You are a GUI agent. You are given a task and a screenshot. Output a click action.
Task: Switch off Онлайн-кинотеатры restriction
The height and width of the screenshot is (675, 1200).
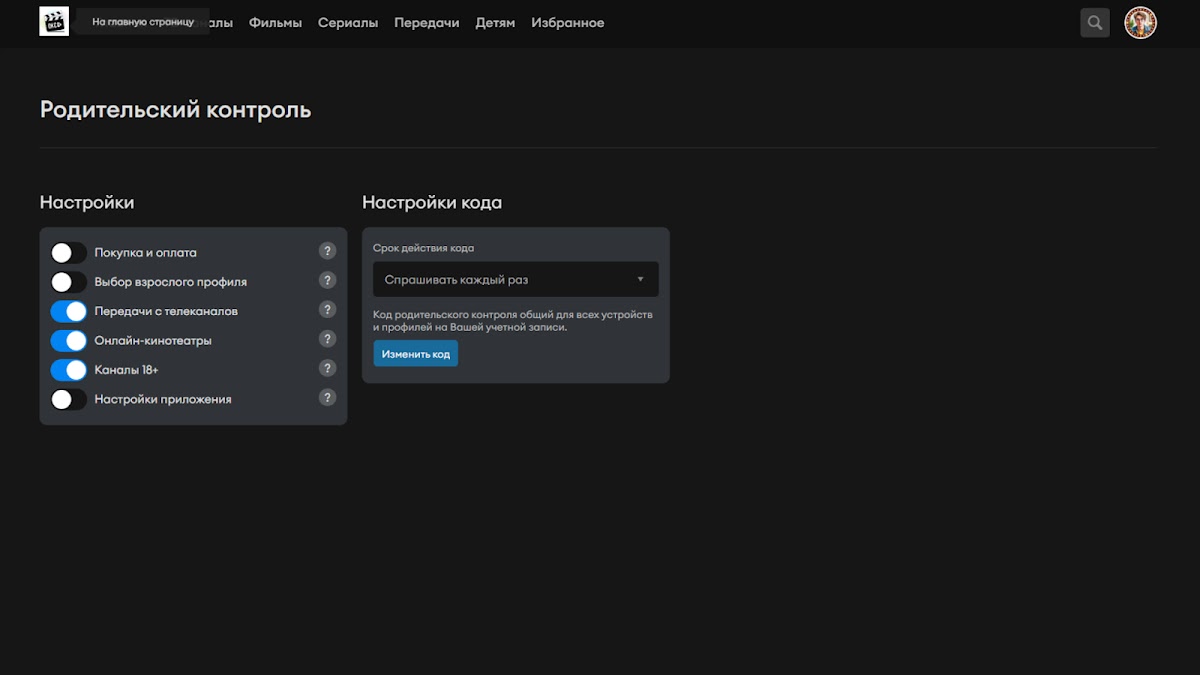[69, 341]
